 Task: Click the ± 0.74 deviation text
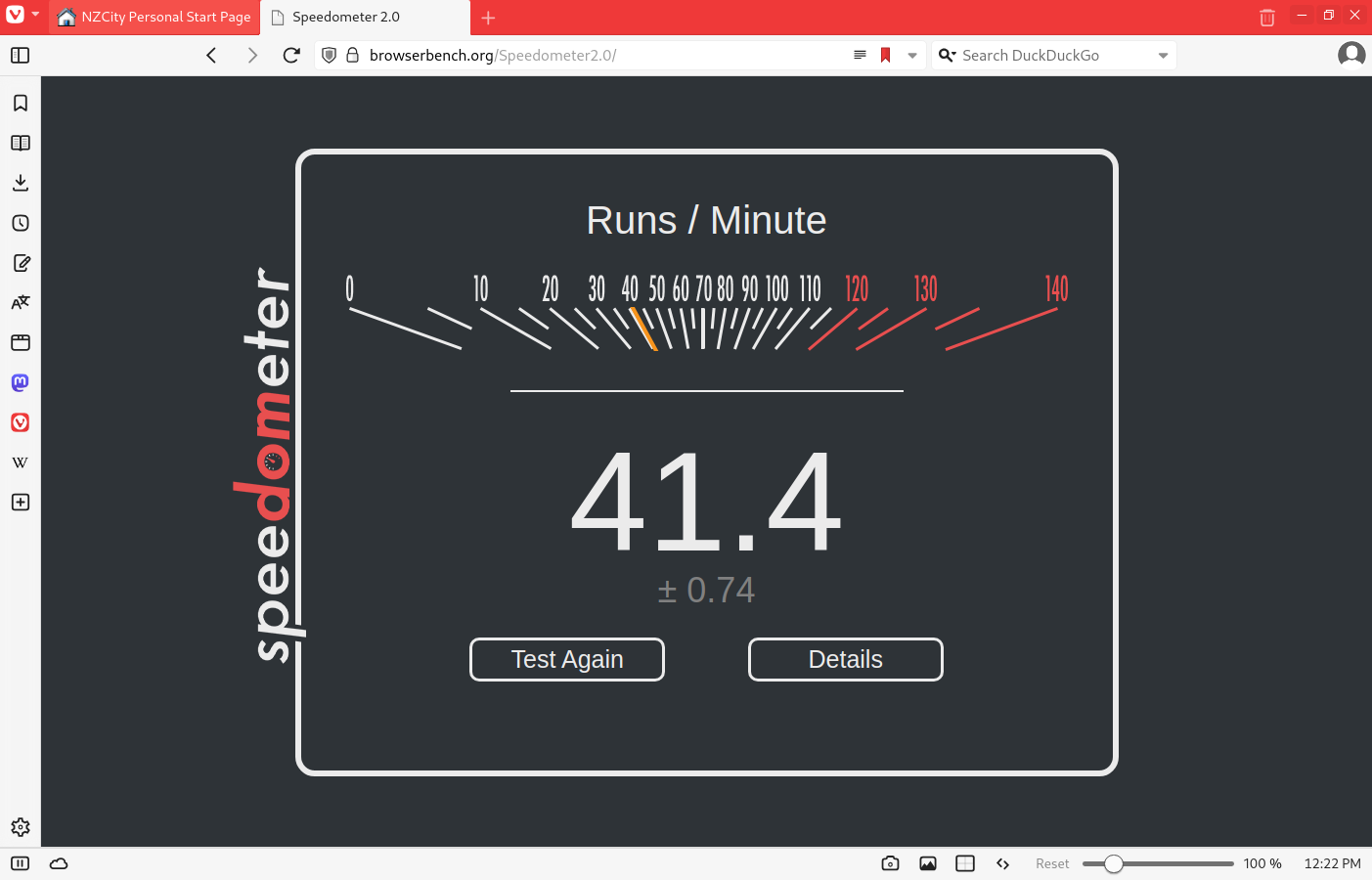click(x=706, y=590)
